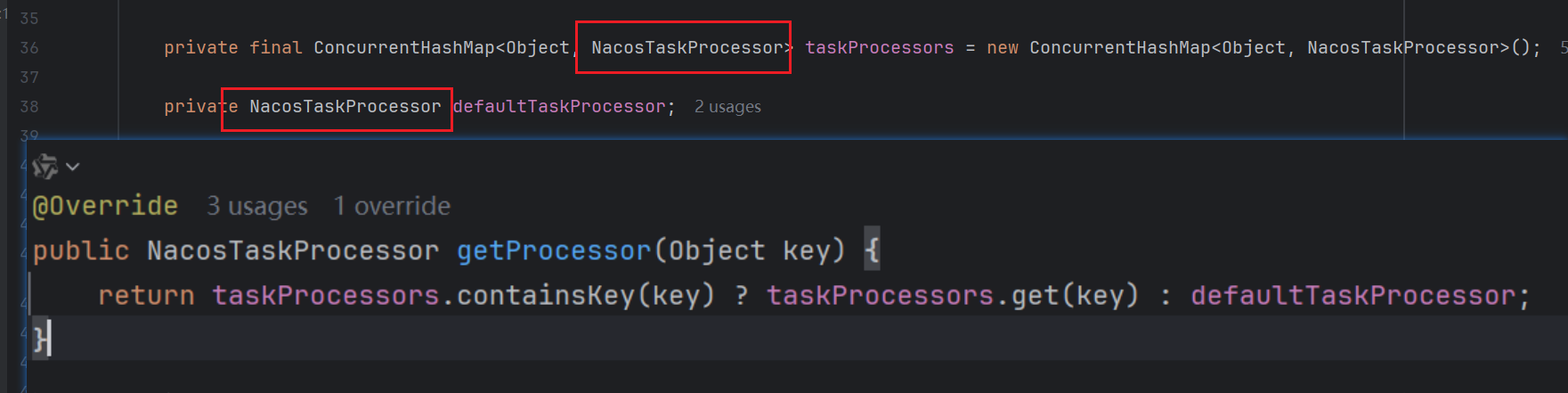Click NacosTaskProcessor type boxed on line 38
This screenshot has height=393, width=1568.
[x=345, y=107]
